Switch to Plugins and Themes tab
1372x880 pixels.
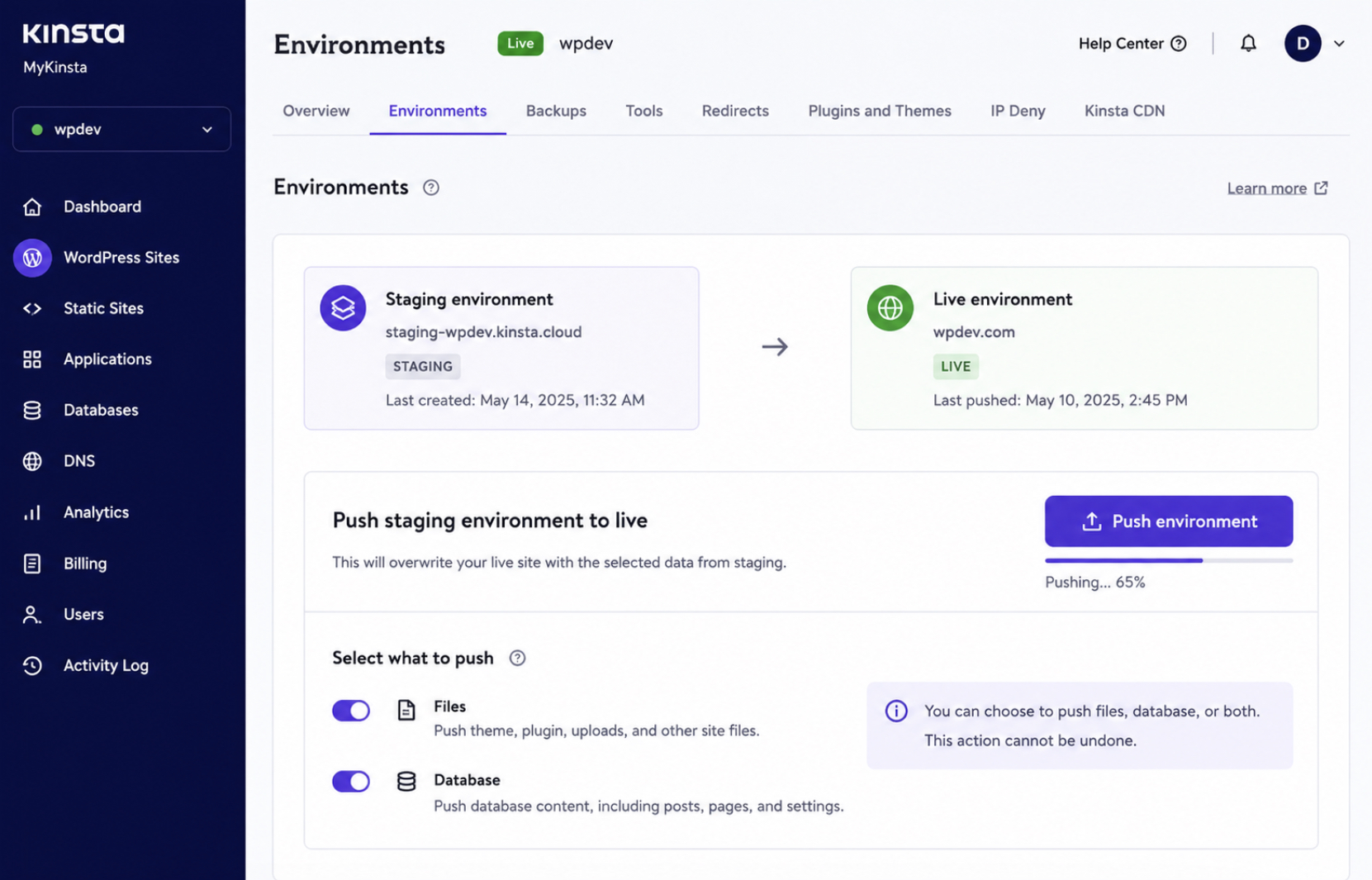(880, 111)
